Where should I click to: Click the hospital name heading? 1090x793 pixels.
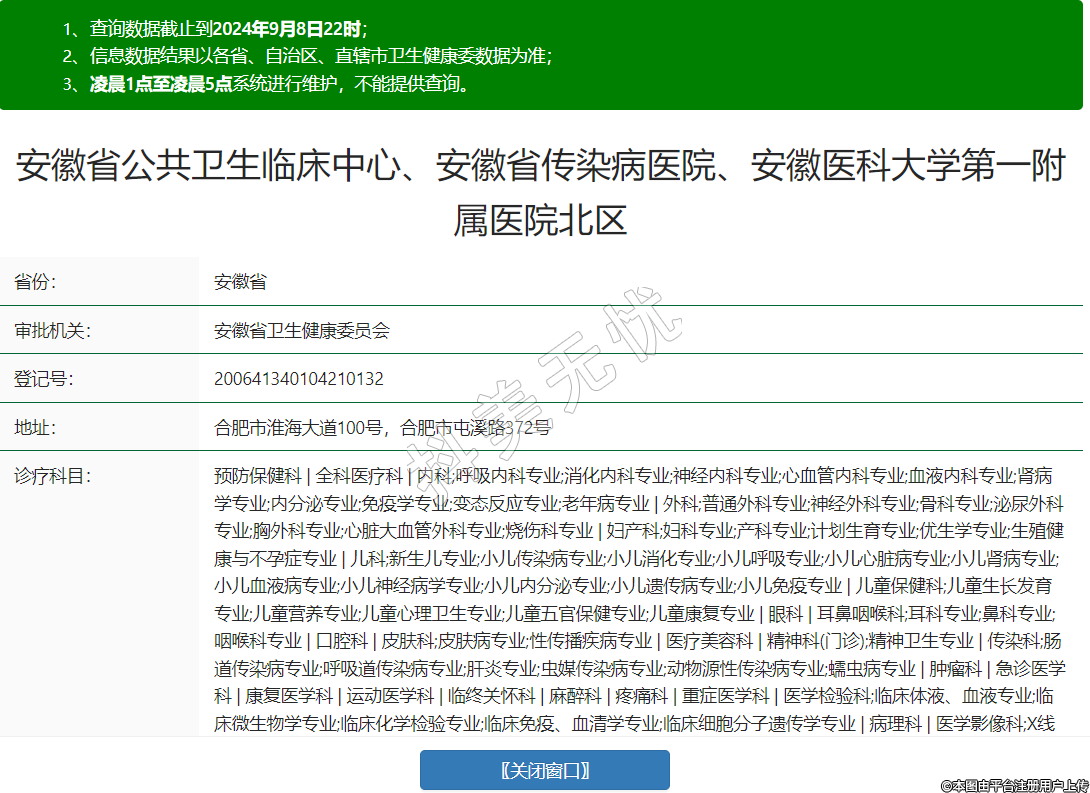click(540, 192)
